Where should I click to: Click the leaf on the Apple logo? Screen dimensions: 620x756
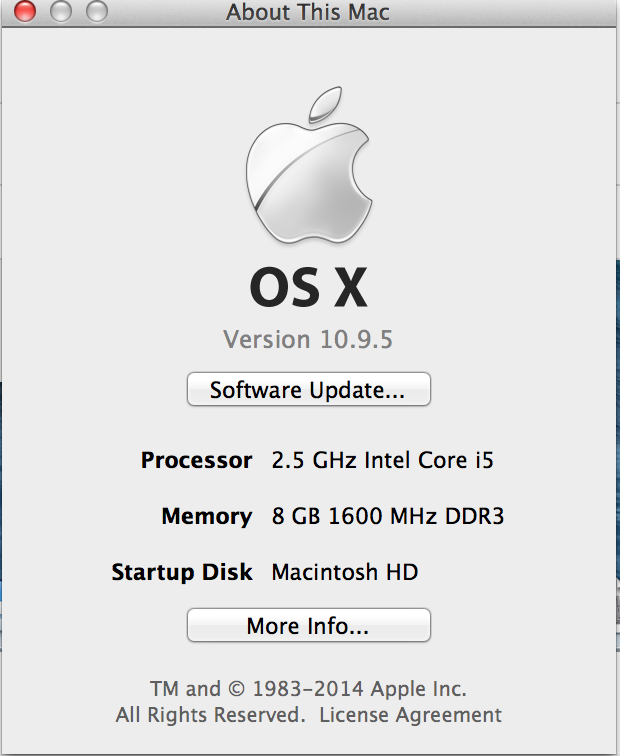324,104
